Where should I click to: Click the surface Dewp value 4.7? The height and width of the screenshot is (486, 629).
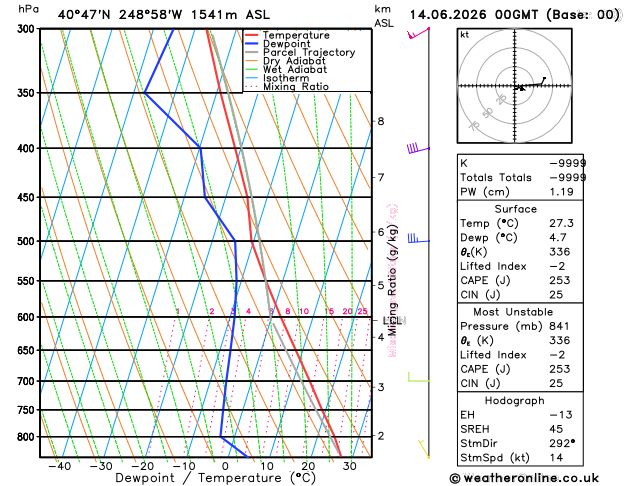(x=558, y=237)
